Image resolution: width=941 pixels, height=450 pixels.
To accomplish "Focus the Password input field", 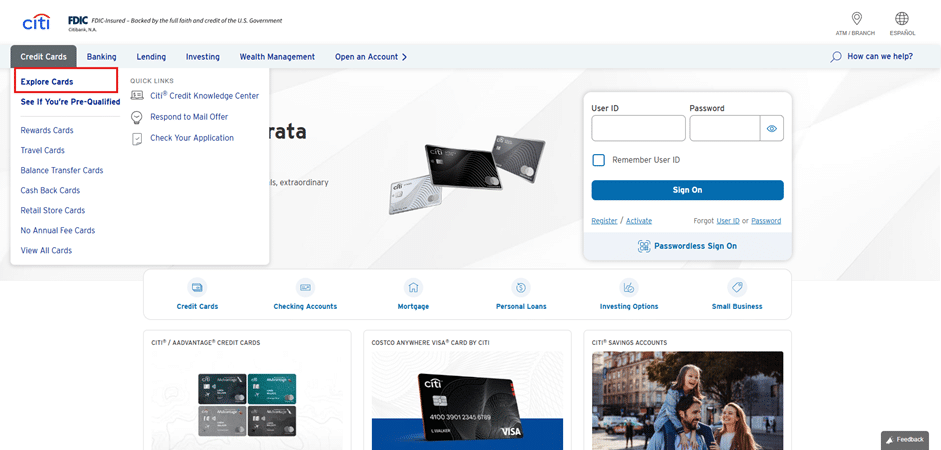I will click(726, 128).
